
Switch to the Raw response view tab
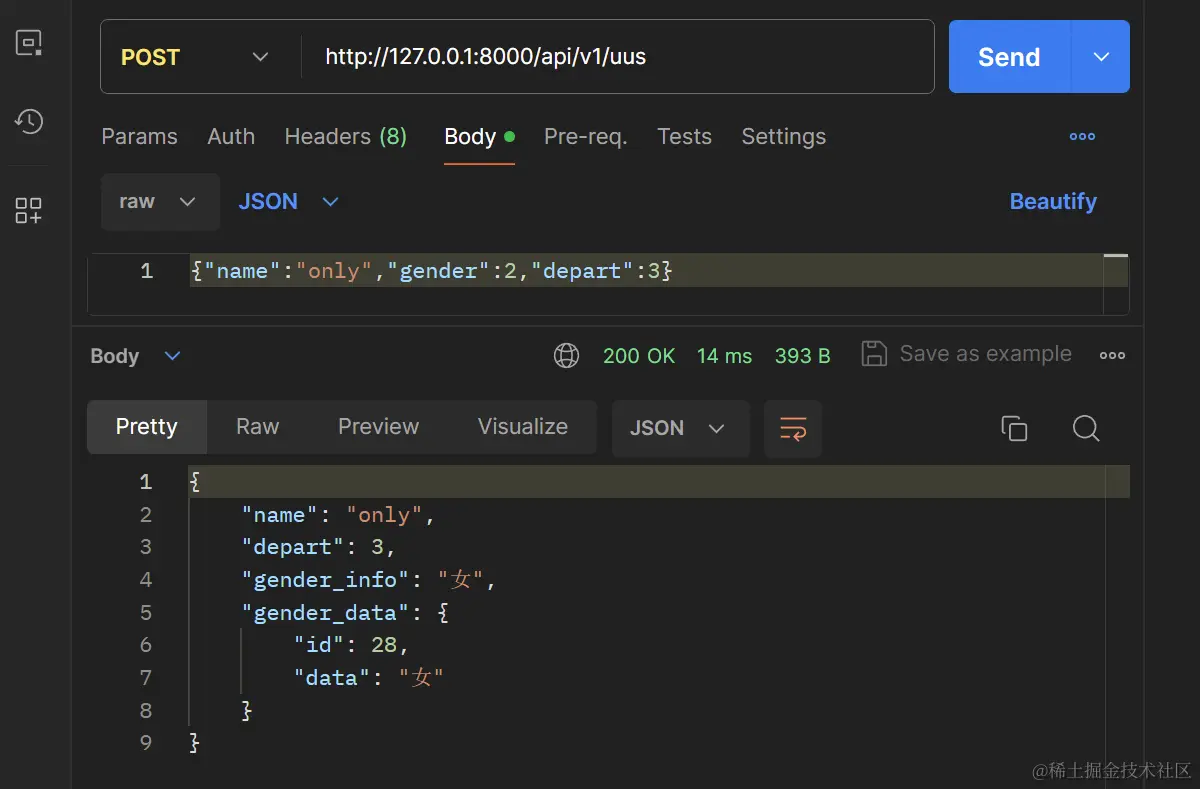pyautogui.click(x=257, y=427)
